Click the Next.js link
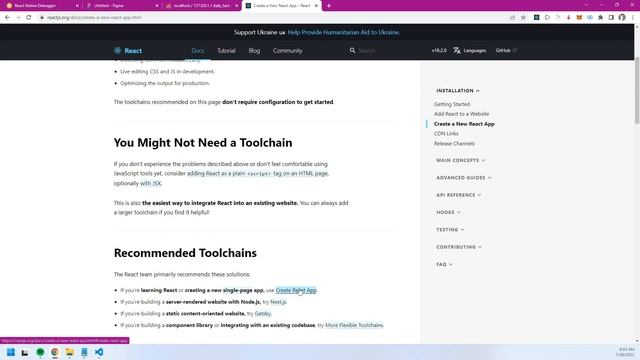Image resolution: width=640 pixels, height=360 pixels. coord(278,302)
